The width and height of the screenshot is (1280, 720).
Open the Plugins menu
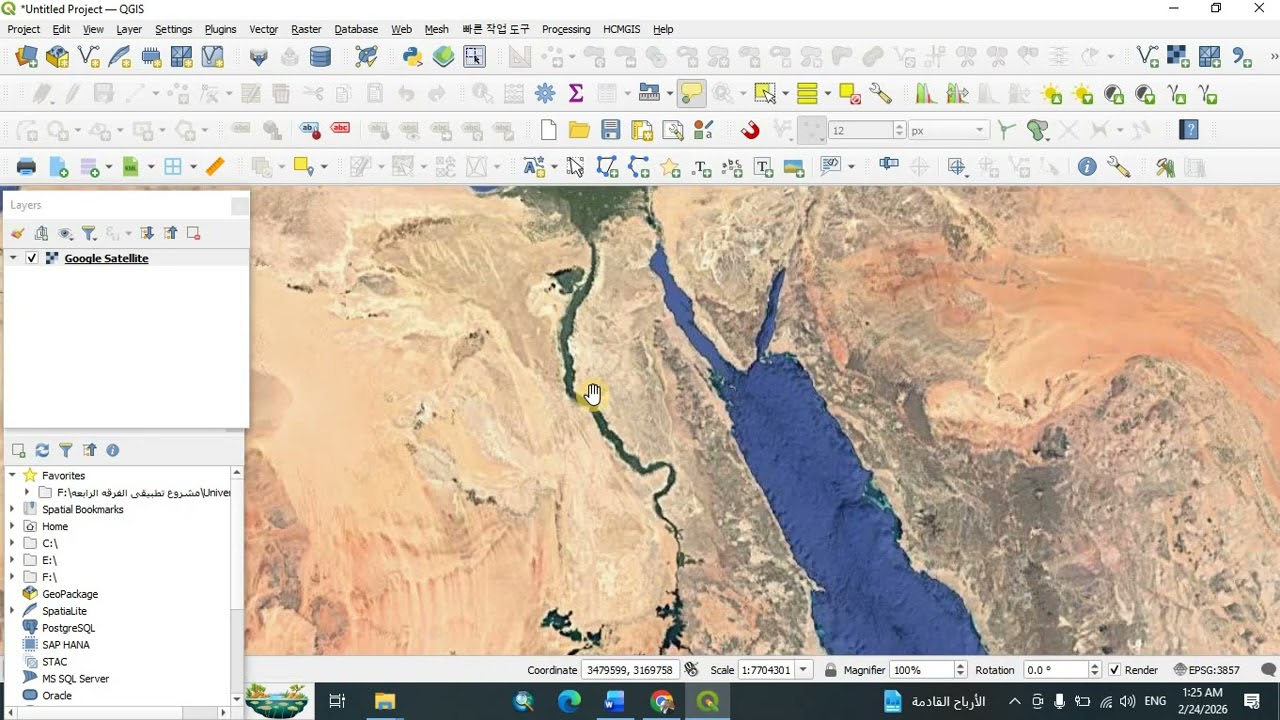(220, 29)
